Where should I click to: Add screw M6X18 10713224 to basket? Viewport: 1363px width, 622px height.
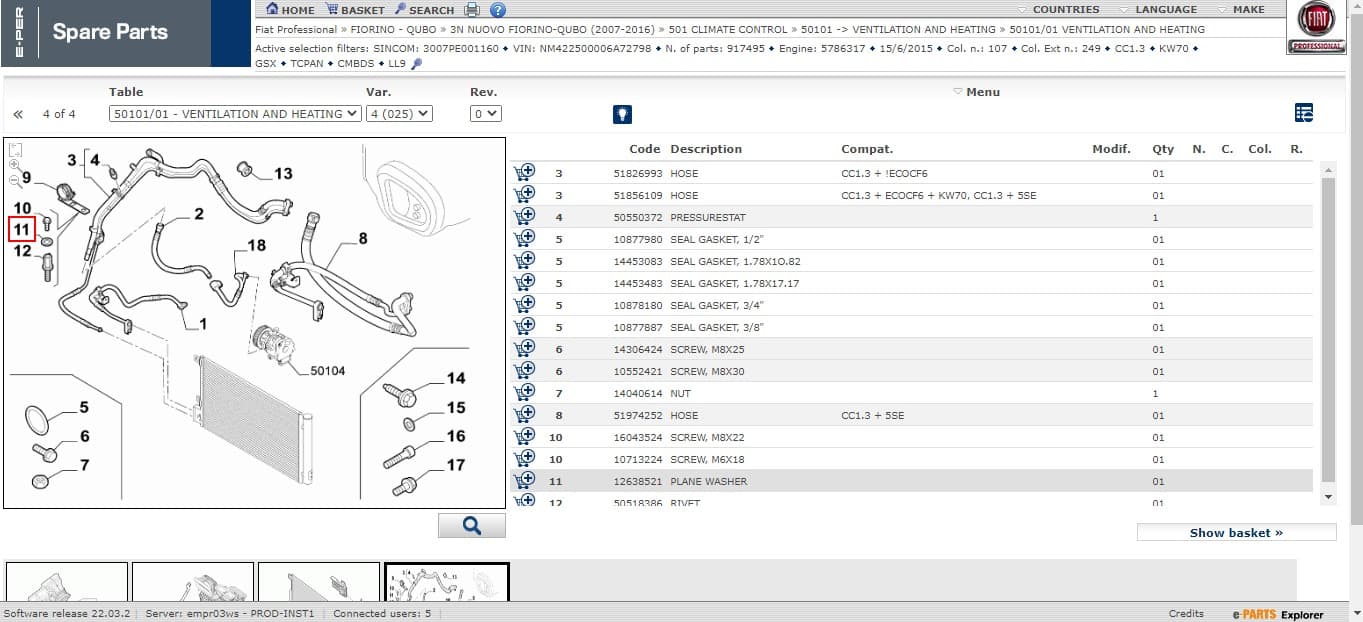pyautogui.click(x=524, y=458)
